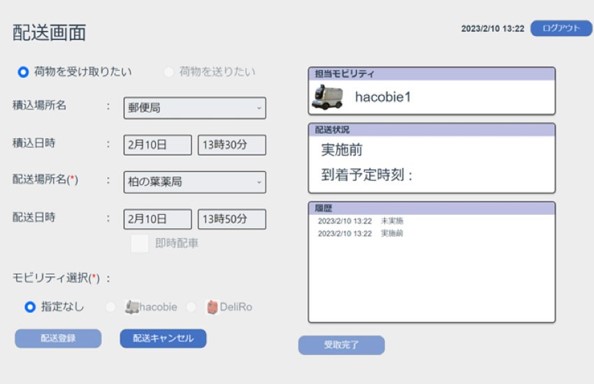Click the delivery date field 2月10日
Viewport: 594px width, 384px height.
[x=158, y=219]
